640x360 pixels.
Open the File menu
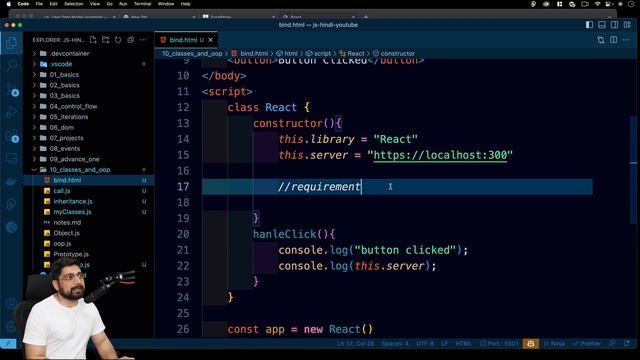pos(39,4)
